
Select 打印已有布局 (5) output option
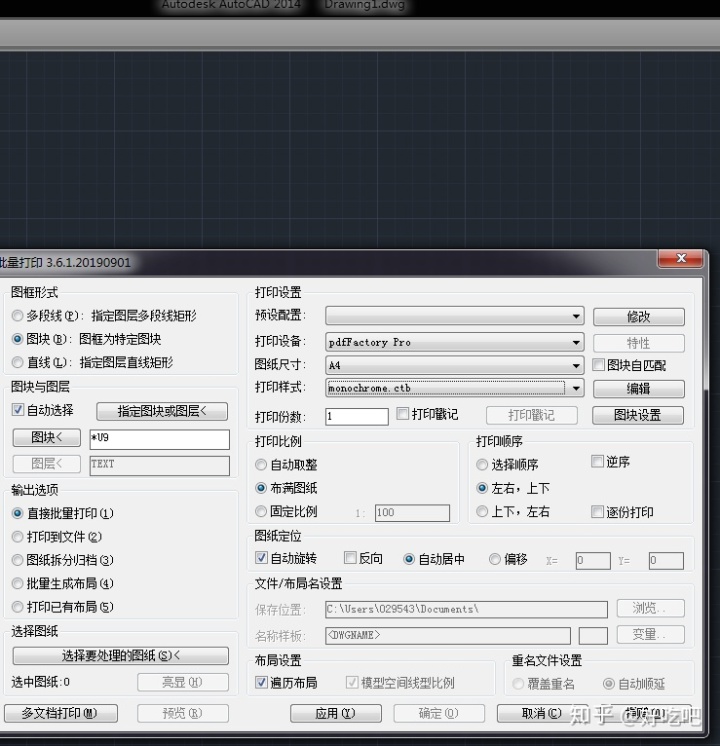tap(18, 607)
